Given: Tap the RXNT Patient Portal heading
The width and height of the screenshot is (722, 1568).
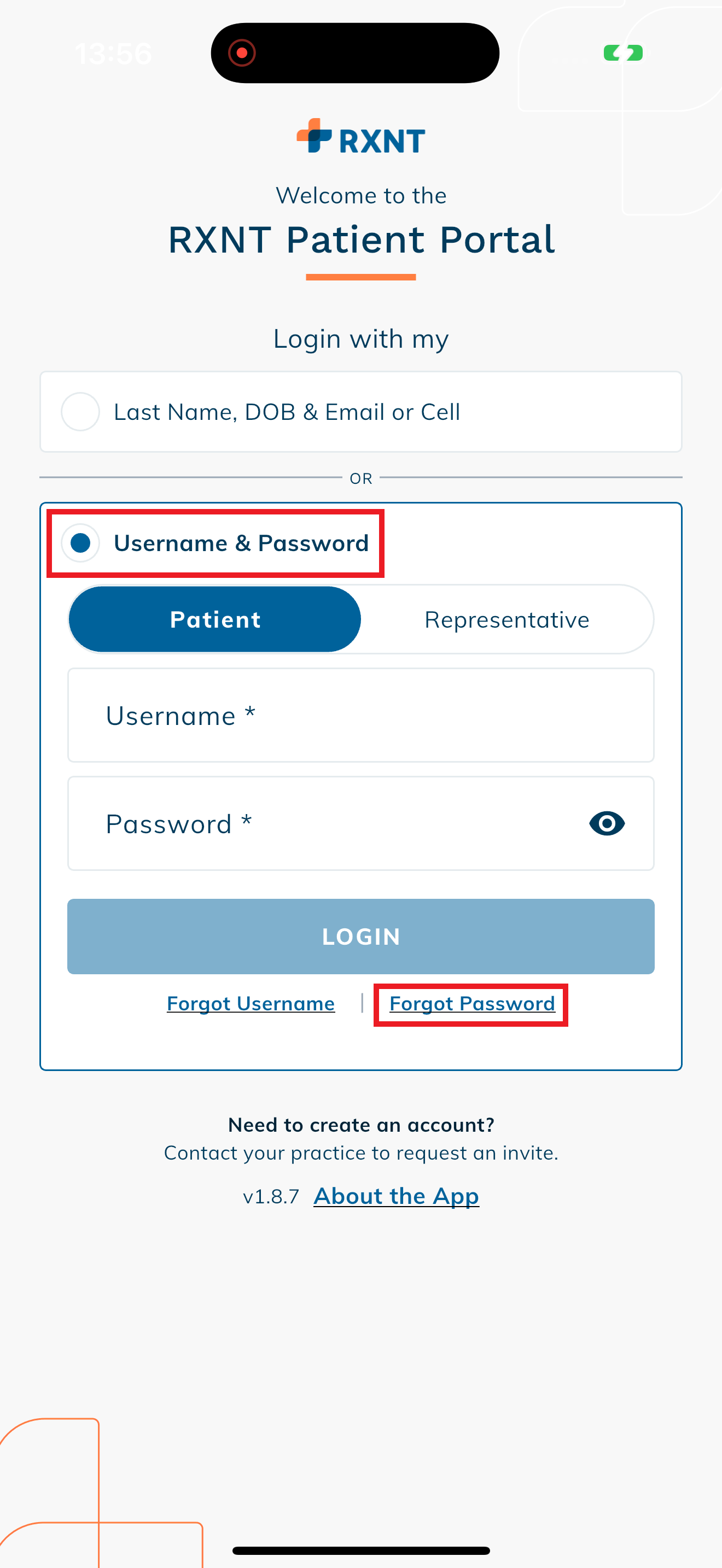Looking at the screenshot, I should pos(361,239).
